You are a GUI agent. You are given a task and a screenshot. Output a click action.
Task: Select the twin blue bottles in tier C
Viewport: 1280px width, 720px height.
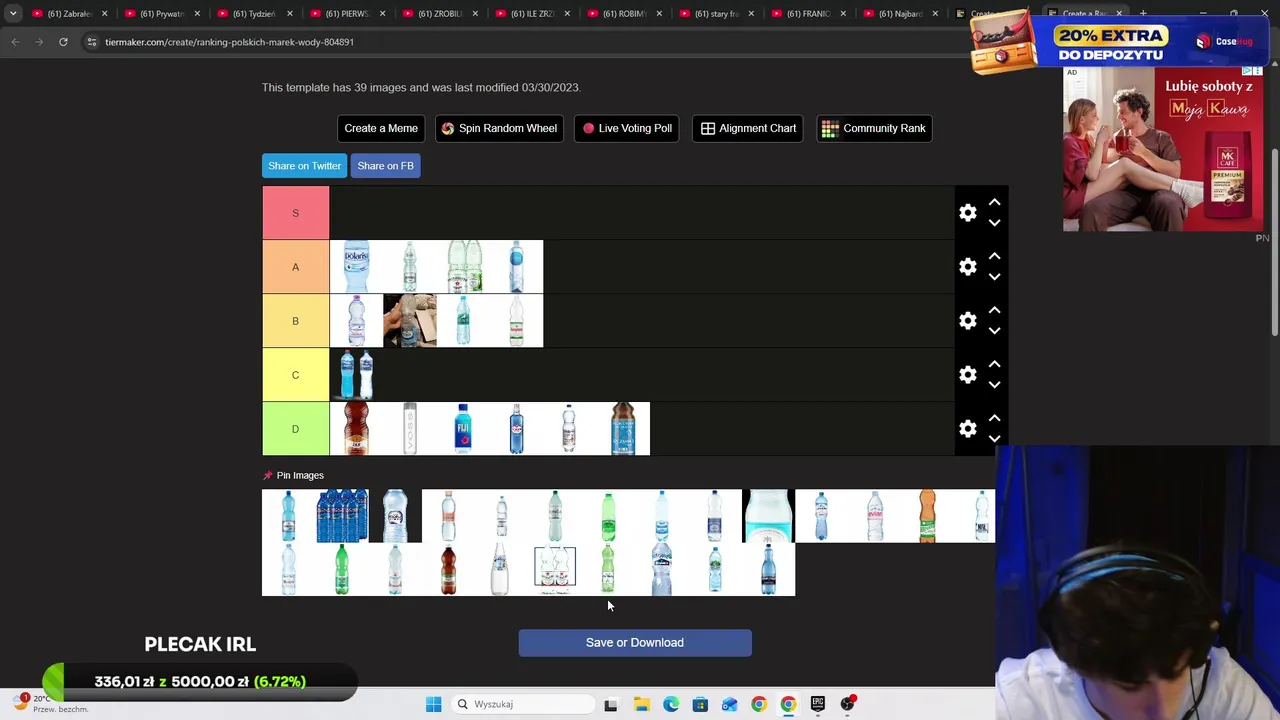pos(356,375)
